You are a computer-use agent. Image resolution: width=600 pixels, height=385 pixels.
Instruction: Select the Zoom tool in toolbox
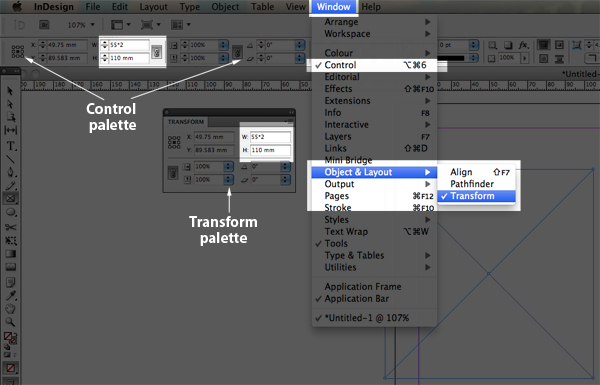(10, 322)
